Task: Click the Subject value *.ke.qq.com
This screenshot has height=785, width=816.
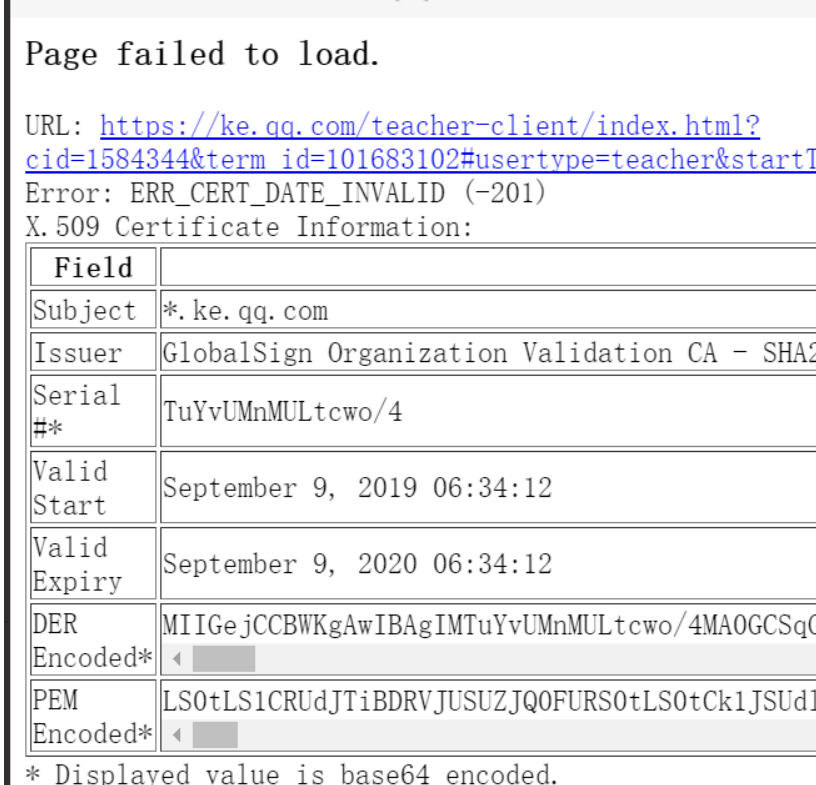Action: 246,311
